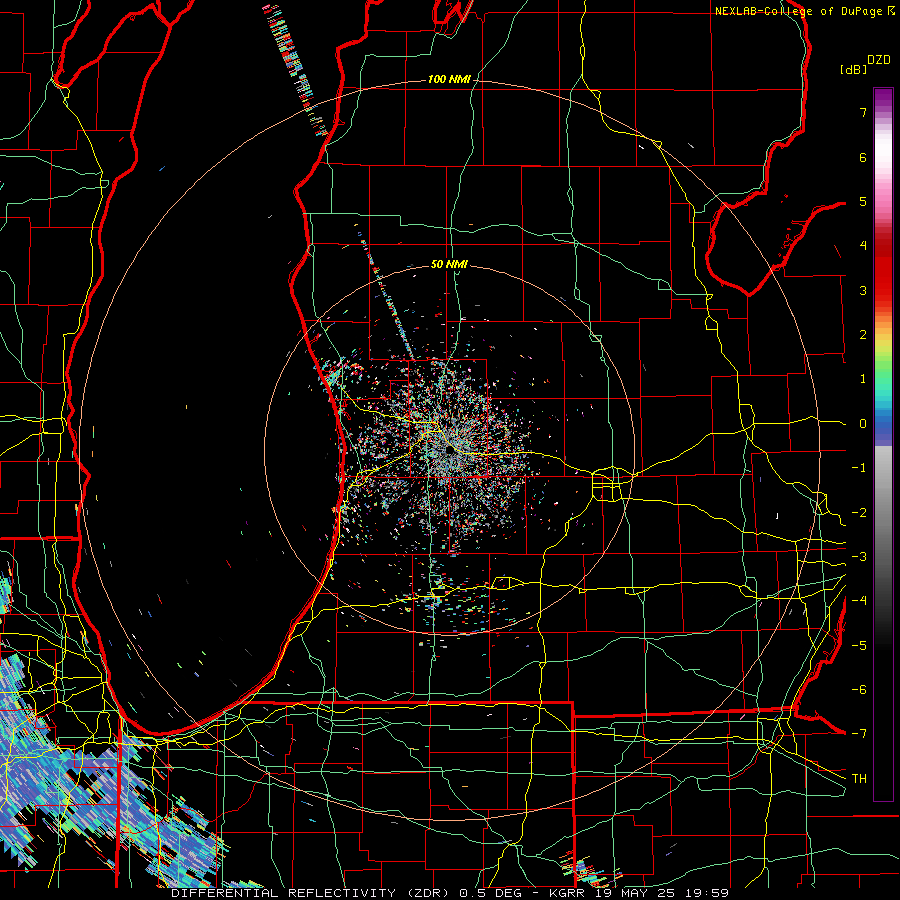
Task: Click the -7 dB tick label
Action: (859, 734)
